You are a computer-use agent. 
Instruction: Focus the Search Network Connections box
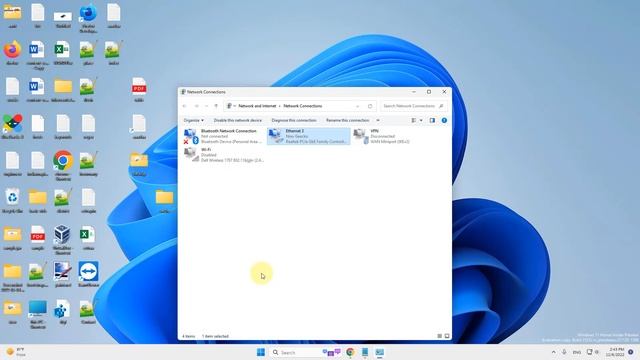[x=413, y=106]
